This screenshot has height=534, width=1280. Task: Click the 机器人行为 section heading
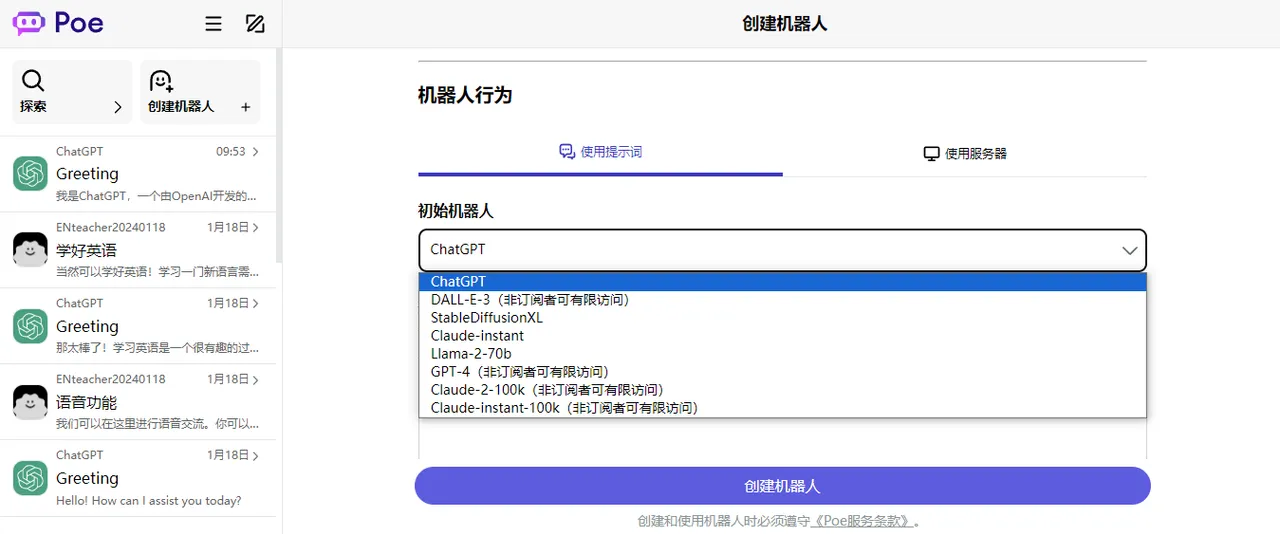pos(465,95)
